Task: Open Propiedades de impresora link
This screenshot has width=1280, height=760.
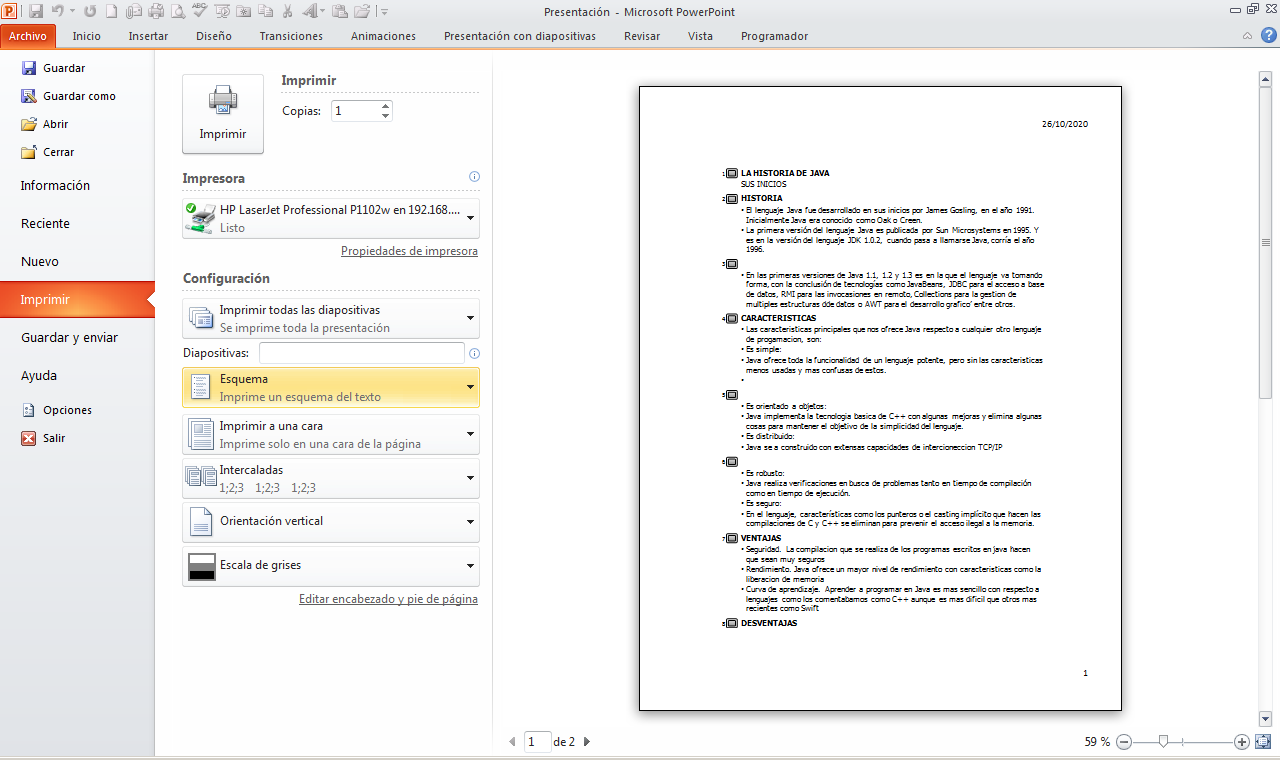Action: [409, 251]
